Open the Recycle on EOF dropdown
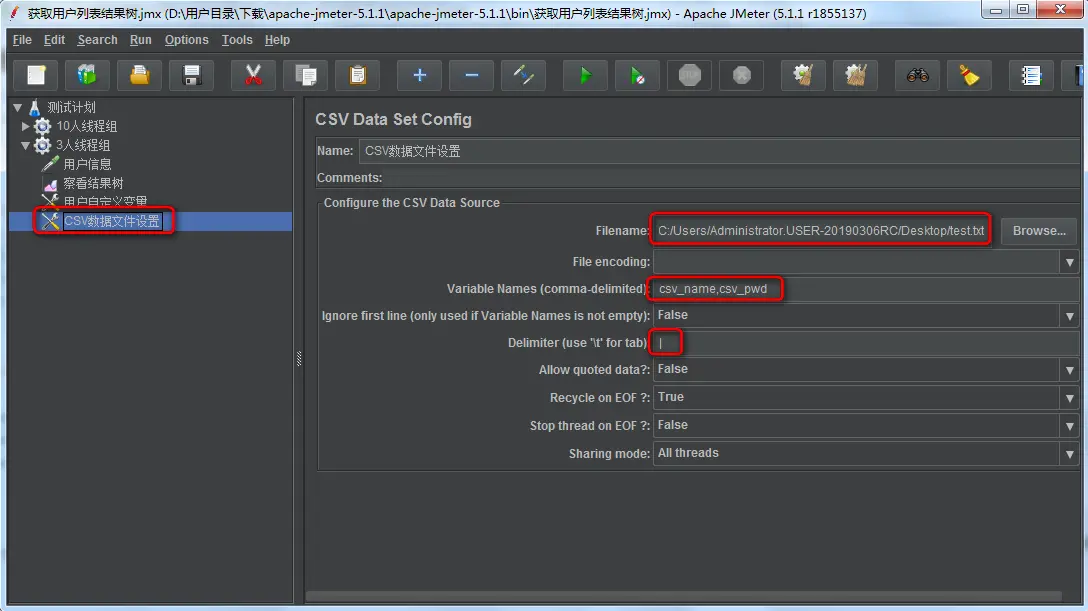Image resolution: width=1088 pixels, height=611 pixels. [x=1069, y=397]
